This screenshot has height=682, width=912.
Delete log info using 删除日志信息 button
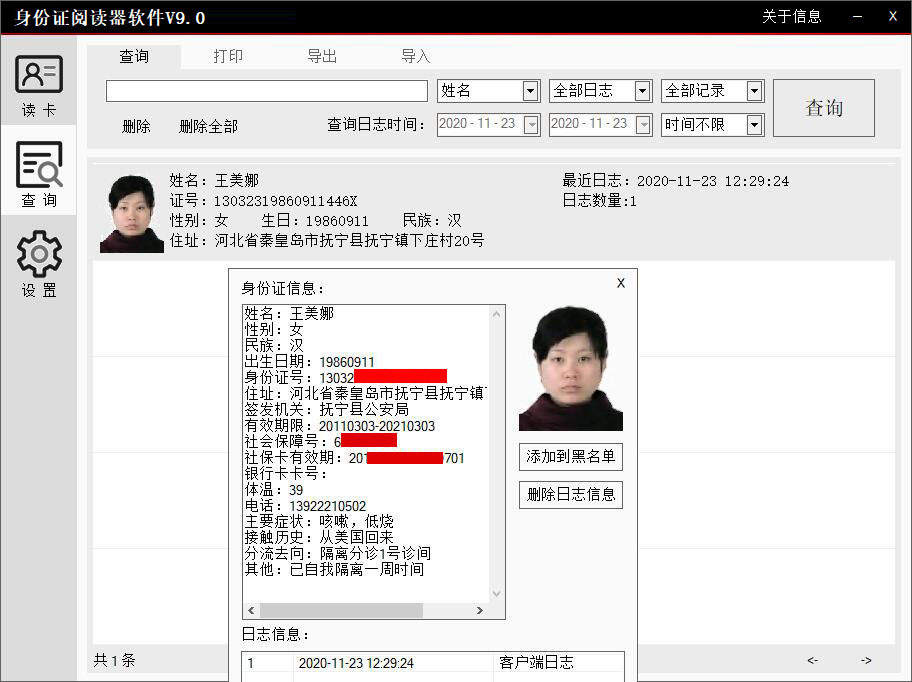coord(570,494)
